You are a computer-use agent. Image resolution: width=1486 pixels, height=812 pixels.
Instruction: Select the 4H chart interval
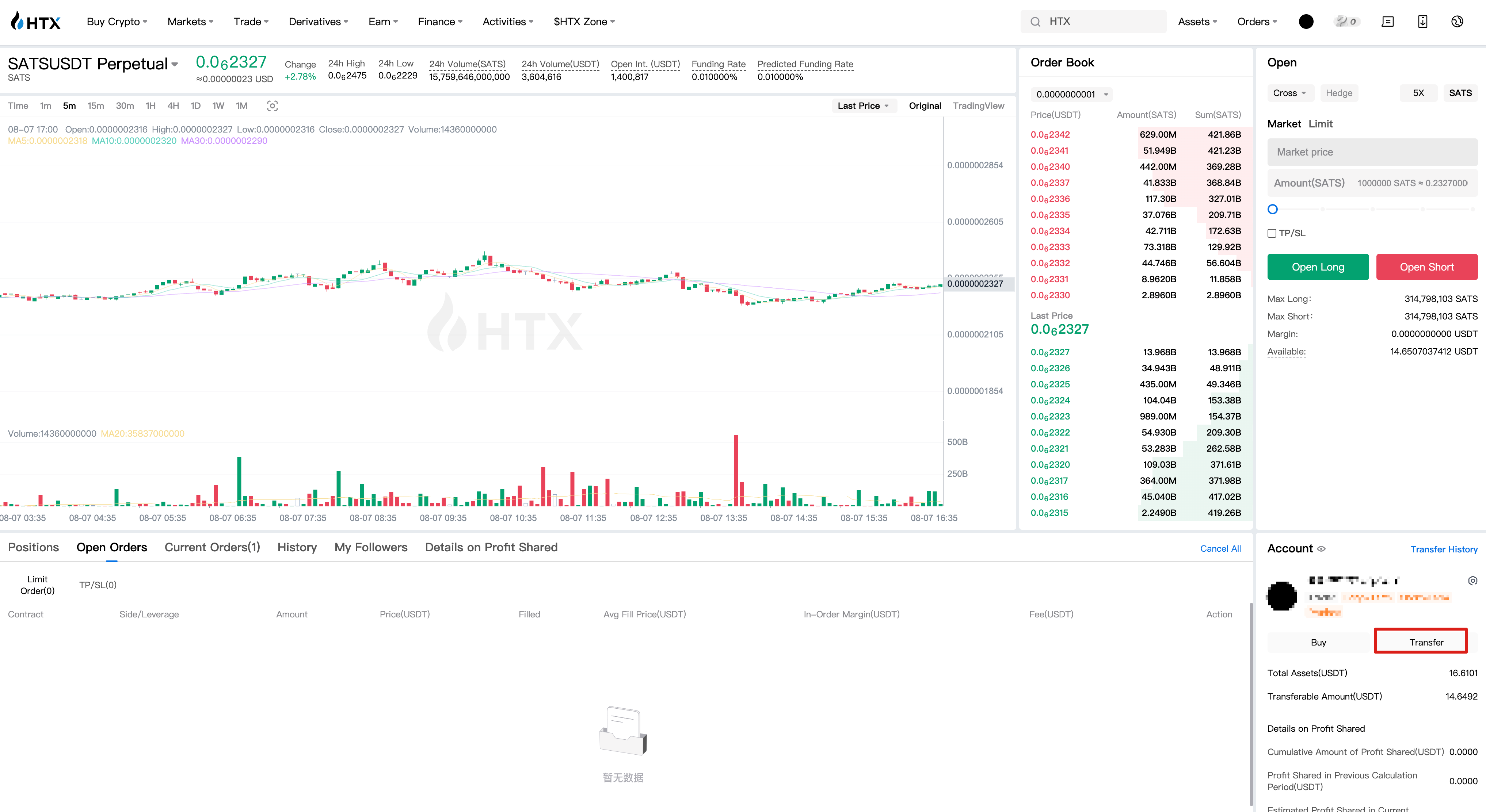click(x=173, y=106)
